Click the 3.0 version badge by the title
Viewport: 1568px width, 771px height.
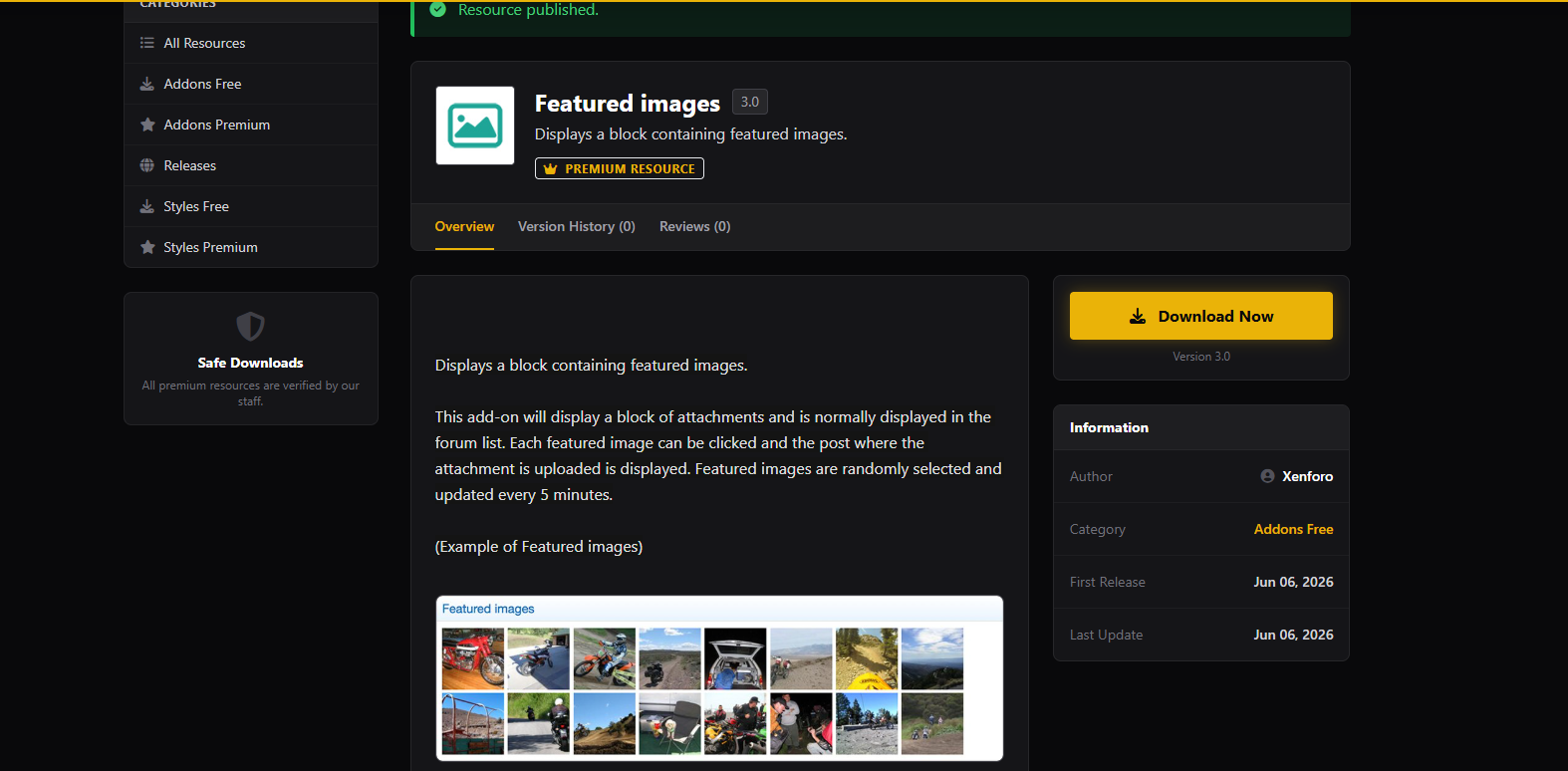tap(750, 102)
